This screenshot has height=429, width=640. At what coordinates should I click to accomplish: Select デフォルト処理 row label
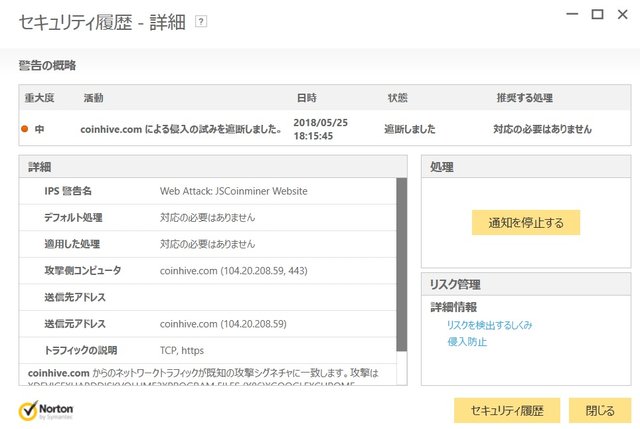73,218
